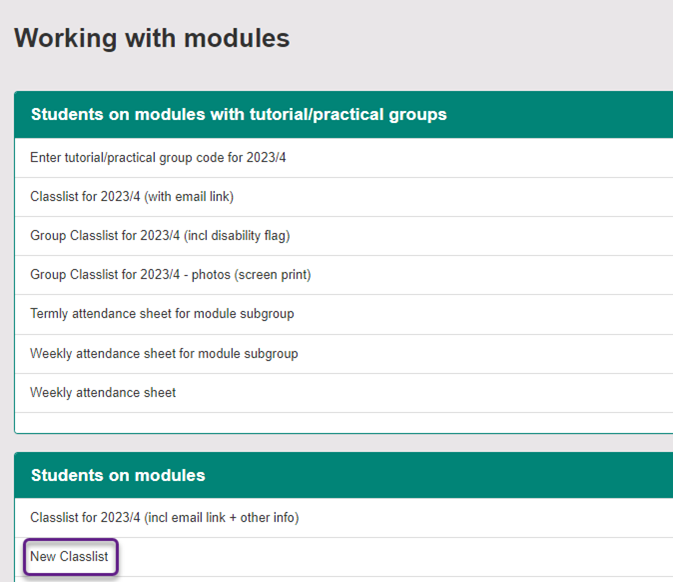The width and height of the screenshot is (673, 582).
Task: Open Classlist for 2023/4 (with email link)
Action: click(x=131, y=196)
